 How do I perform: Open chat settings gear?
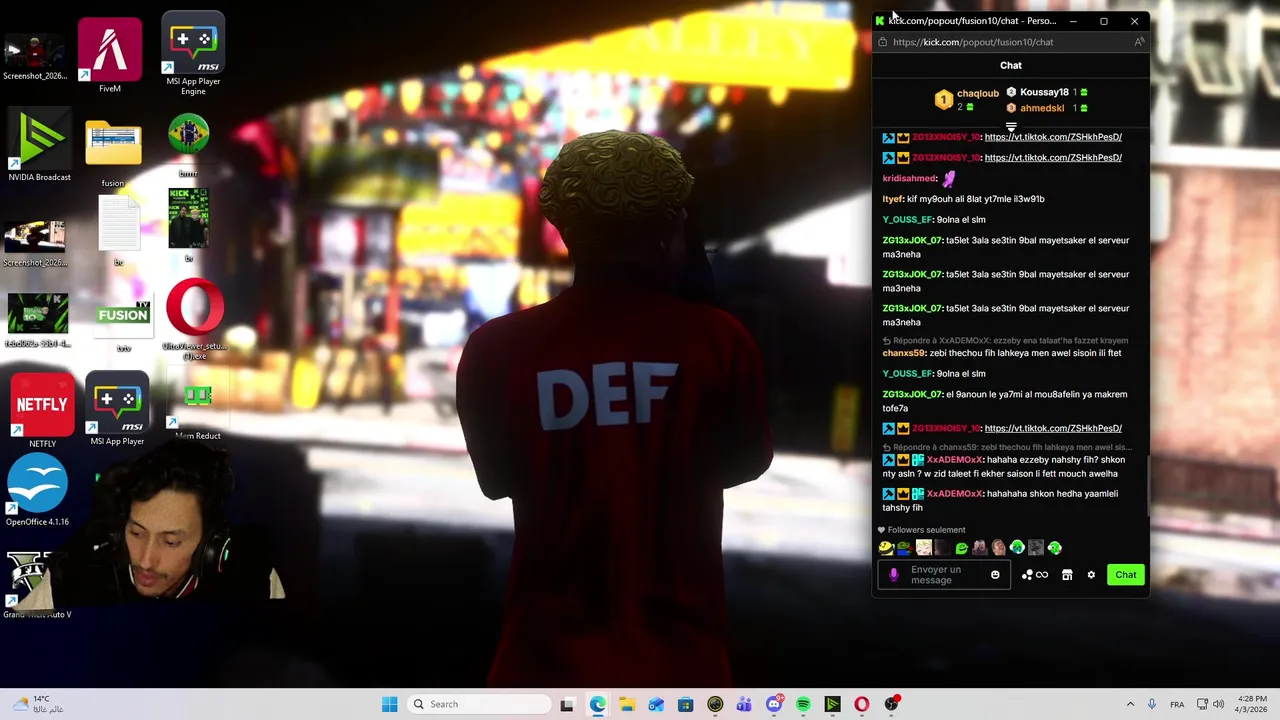[x=1091, y=575]
